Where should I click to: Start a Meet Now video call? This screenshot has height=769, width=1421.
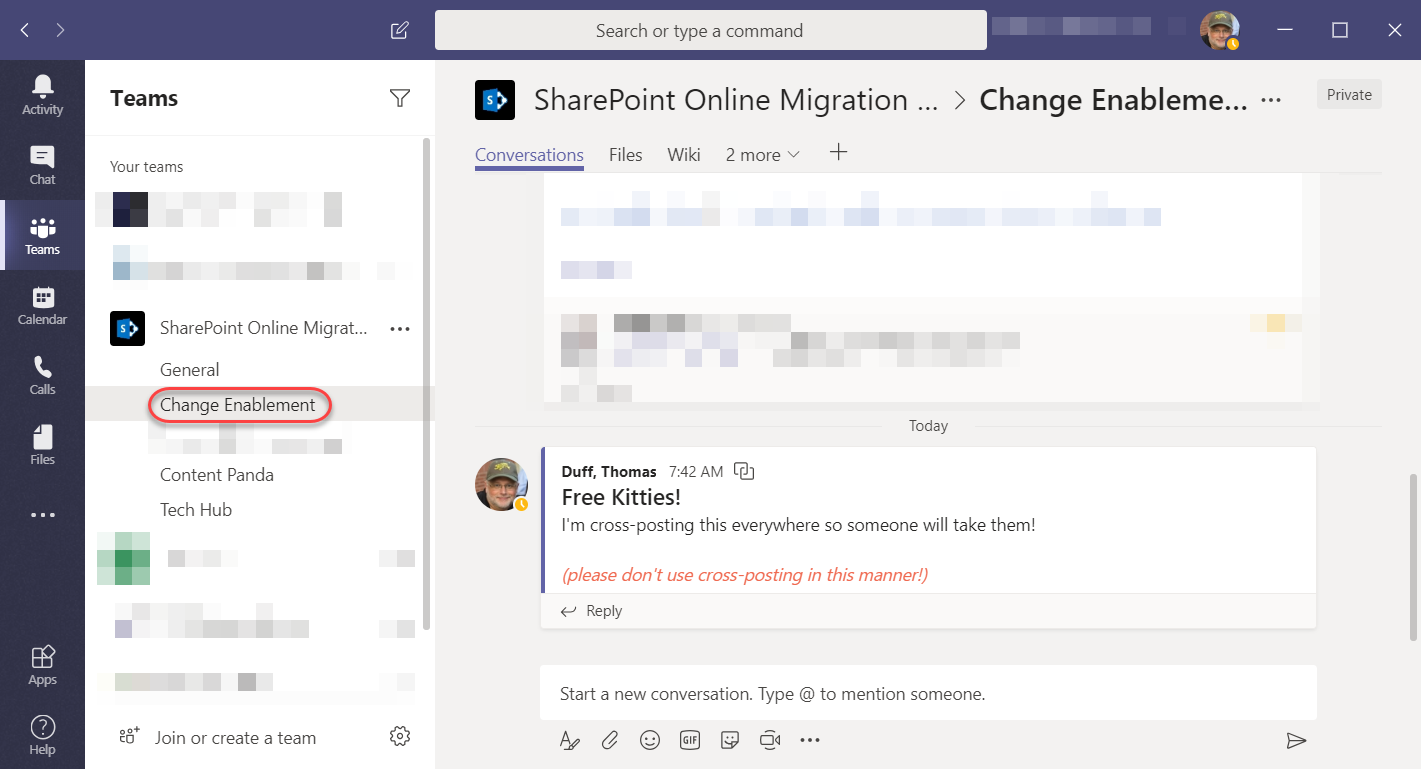[x=769, y=740]
